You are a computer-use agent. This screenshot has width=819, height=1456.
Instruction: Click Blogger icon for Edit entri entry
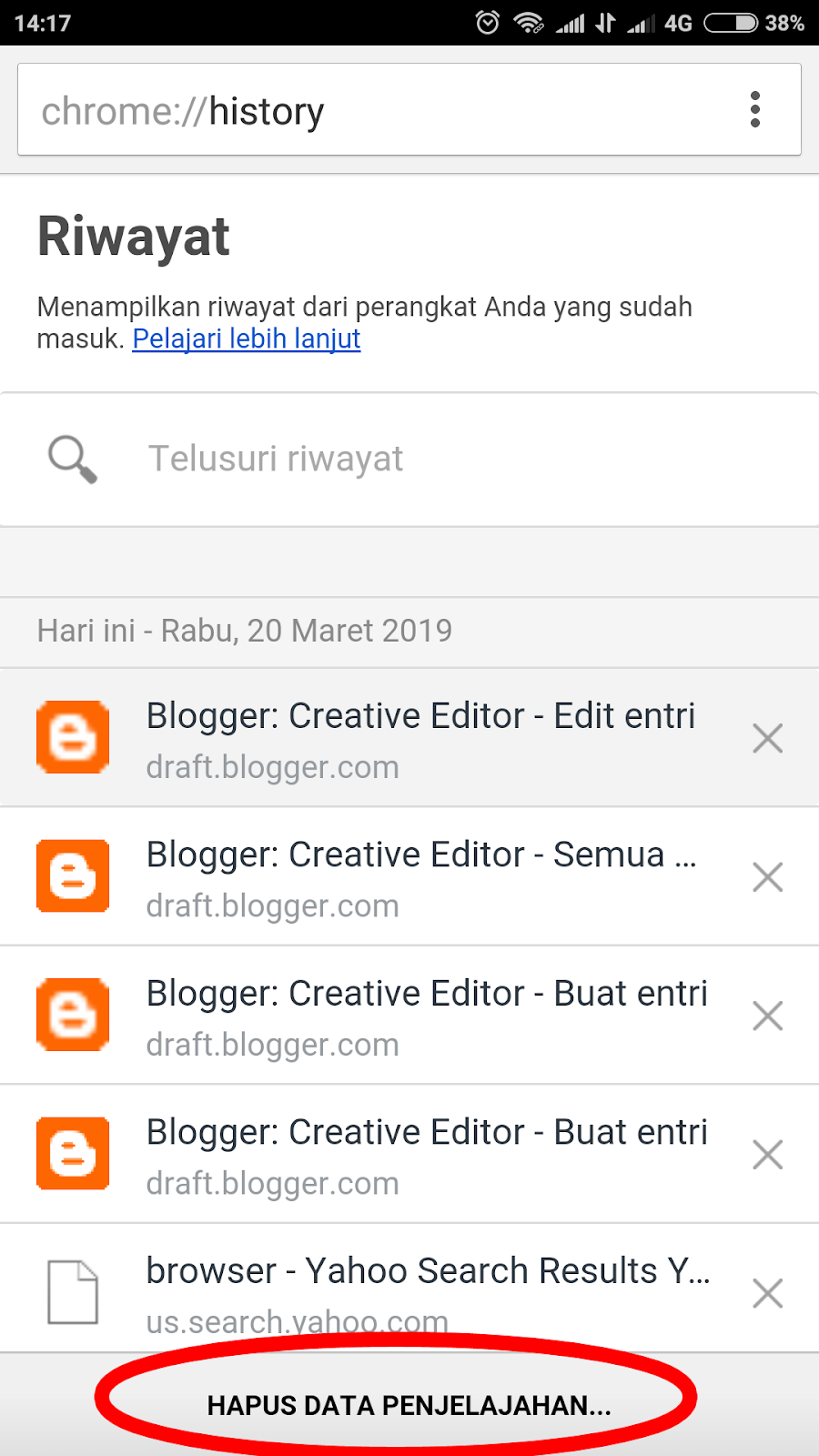point(73,737)
